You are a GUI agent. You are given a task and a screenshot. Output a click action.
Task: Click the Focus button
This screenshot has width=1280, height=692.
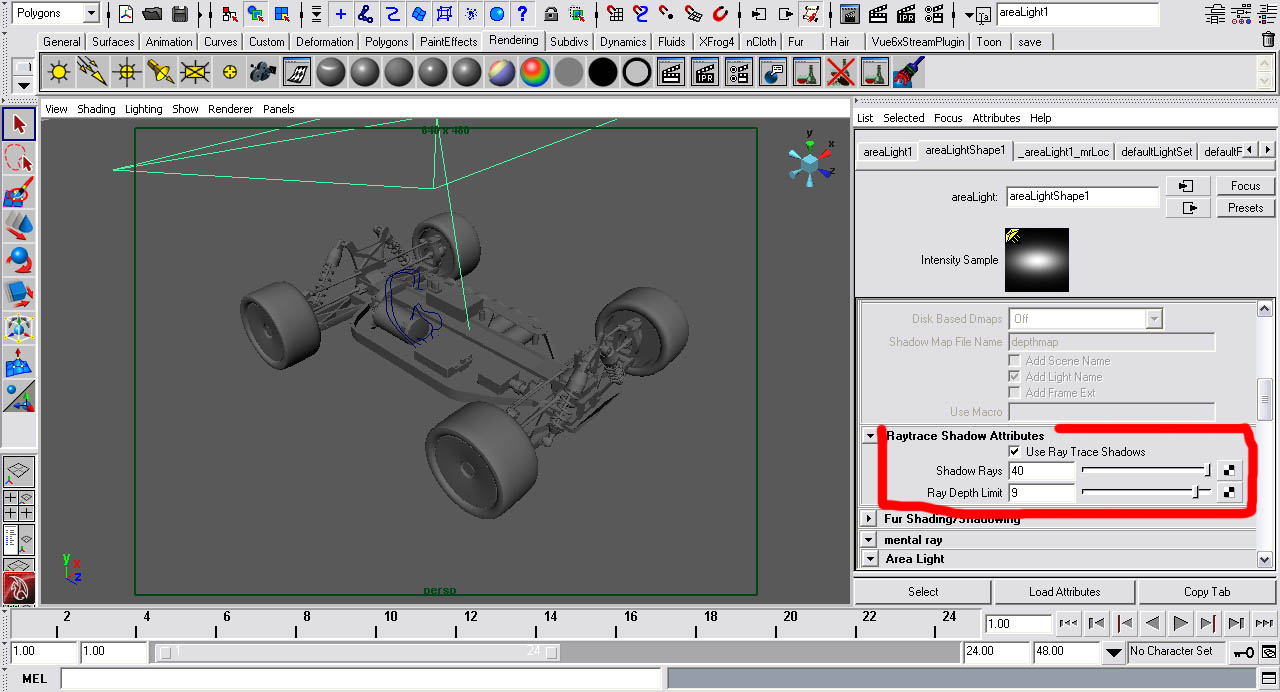[1245, 186]
